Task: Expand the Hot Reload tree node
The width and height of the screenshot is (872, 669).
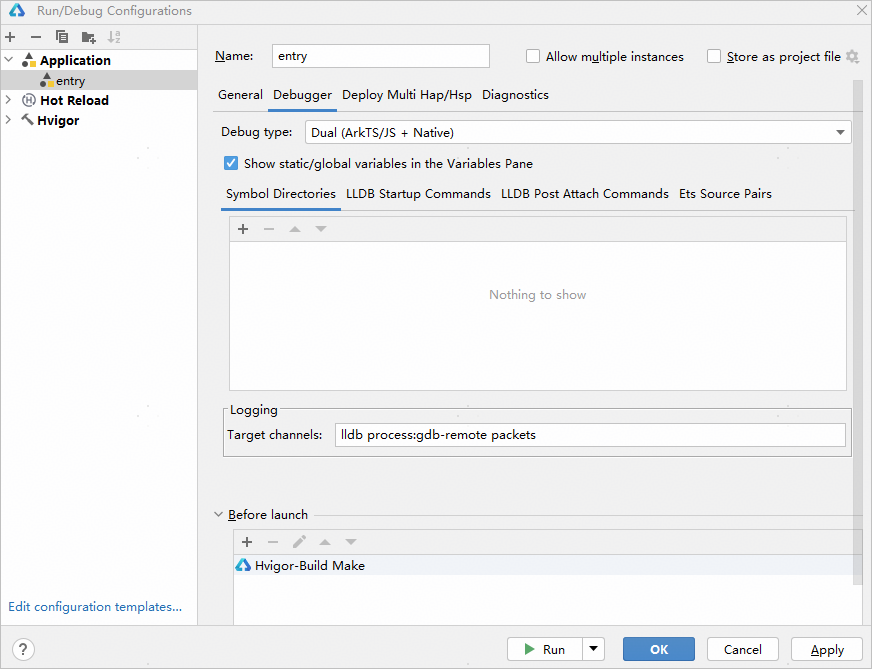Action: tap(9, 100)
